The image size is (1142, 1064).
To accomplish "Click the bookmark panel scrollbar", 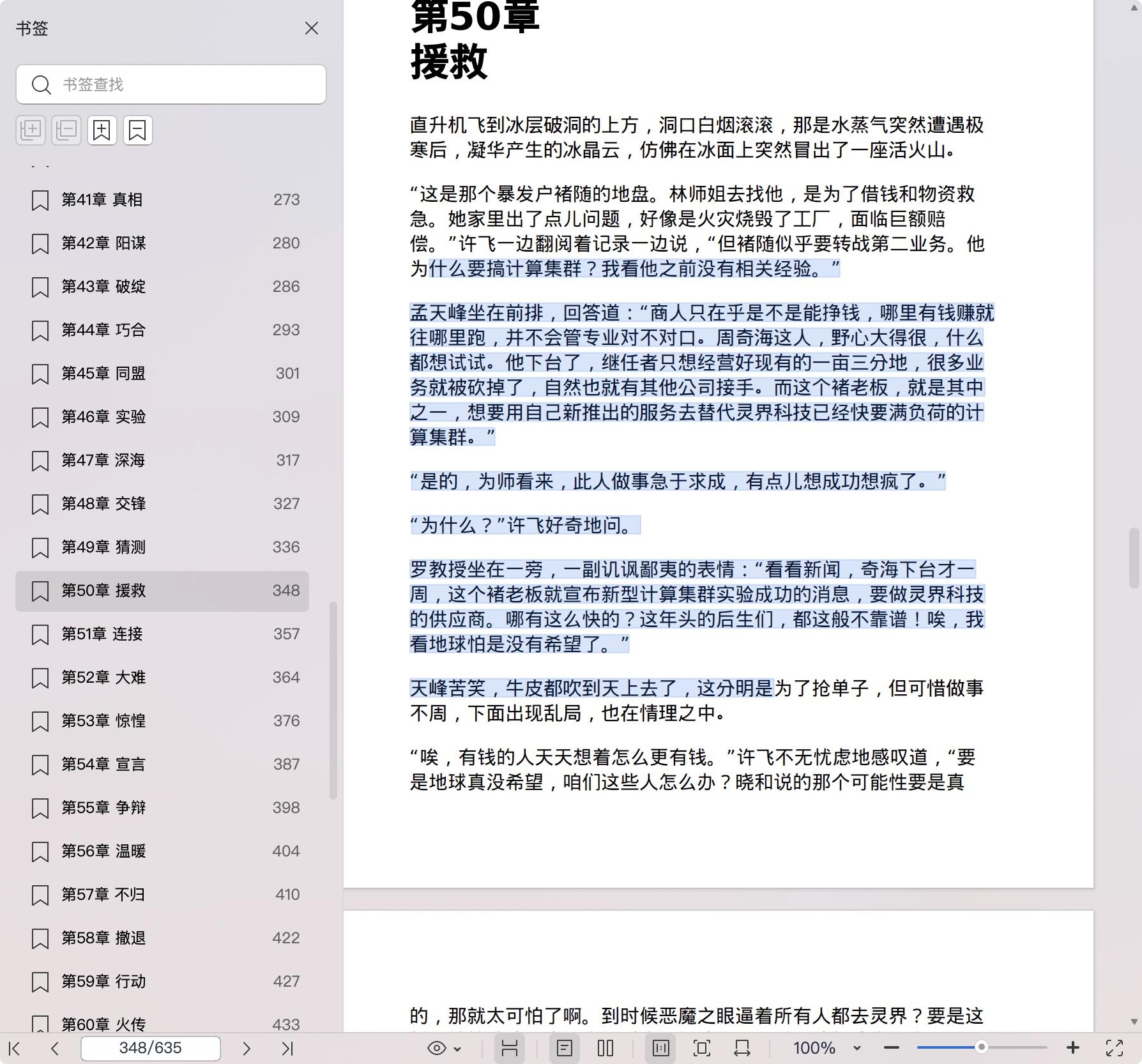I will (333, 701).
